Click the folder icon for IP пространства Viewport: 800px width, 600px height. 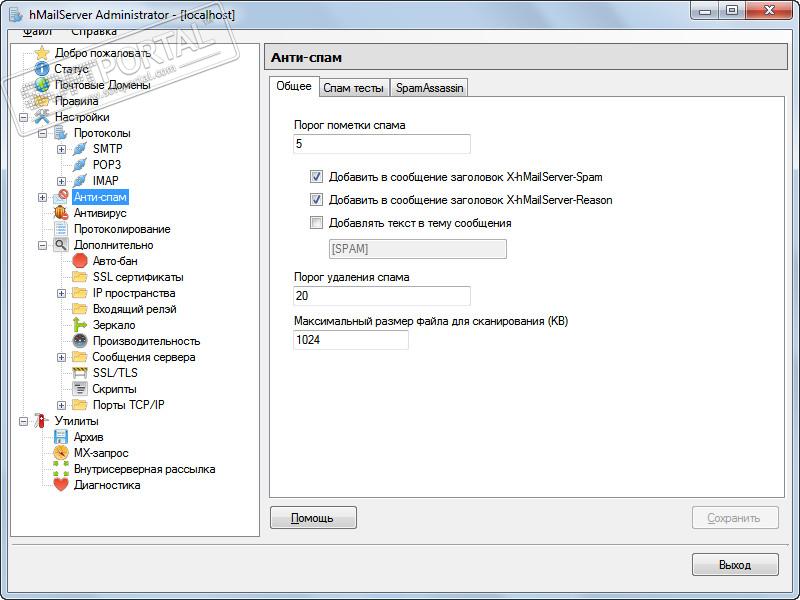pyautogui.click(x=80, y=293)
